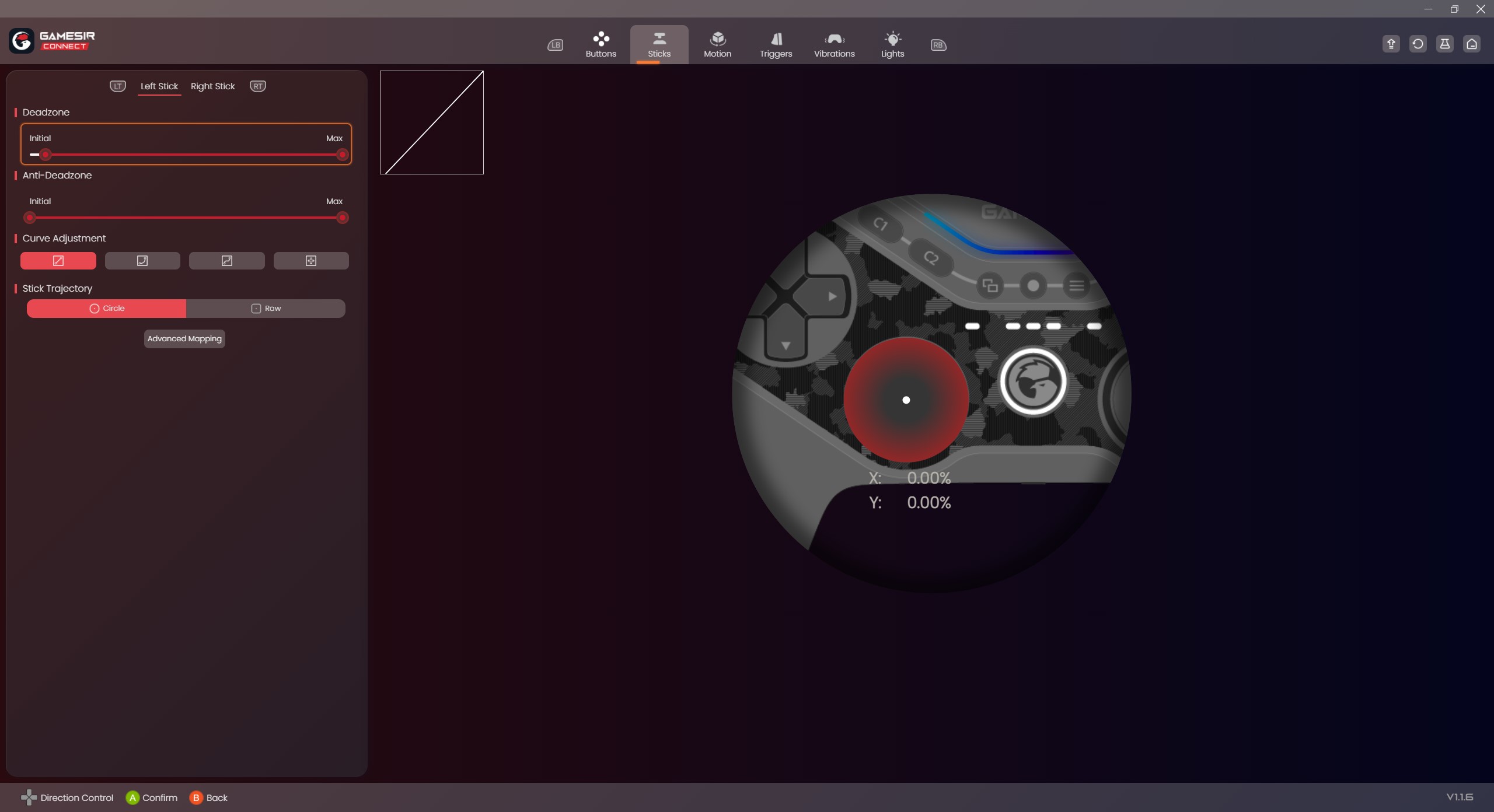
Task: Click the RB bumper icon in top navigation
Action: point(938,45)
